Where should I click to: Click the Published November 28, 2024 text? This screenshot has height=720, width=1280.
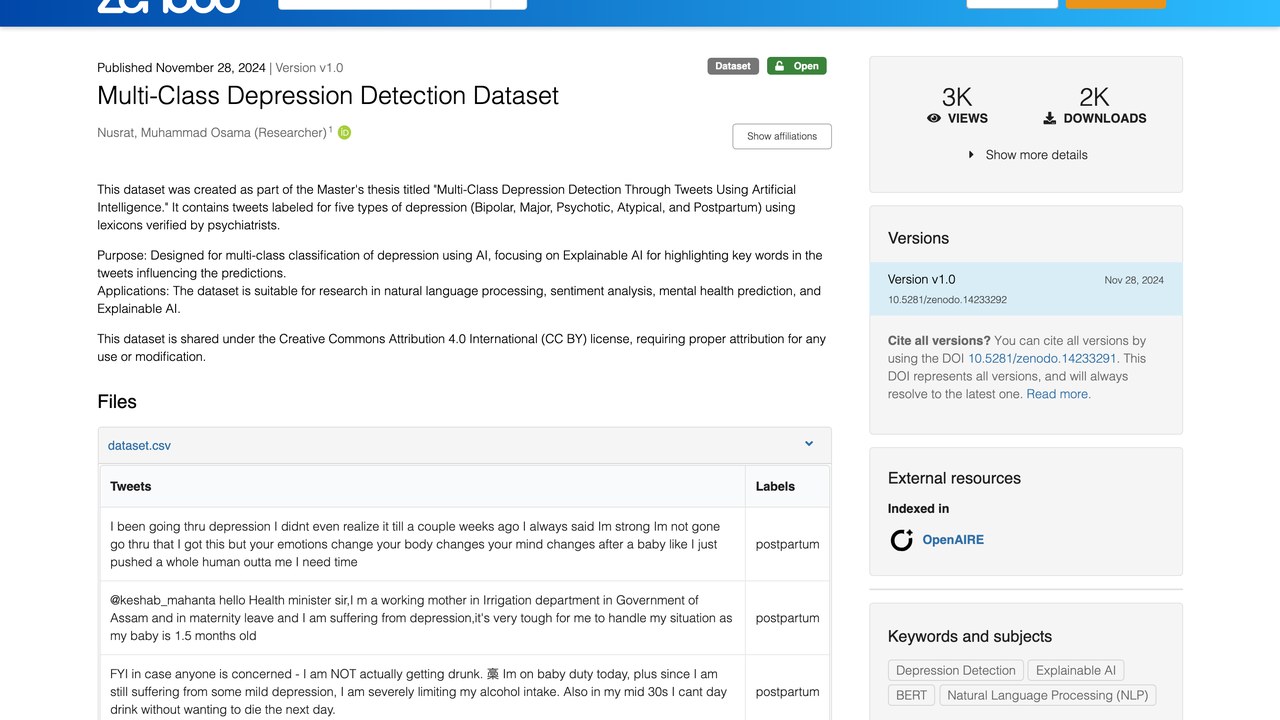click(181, 68)
